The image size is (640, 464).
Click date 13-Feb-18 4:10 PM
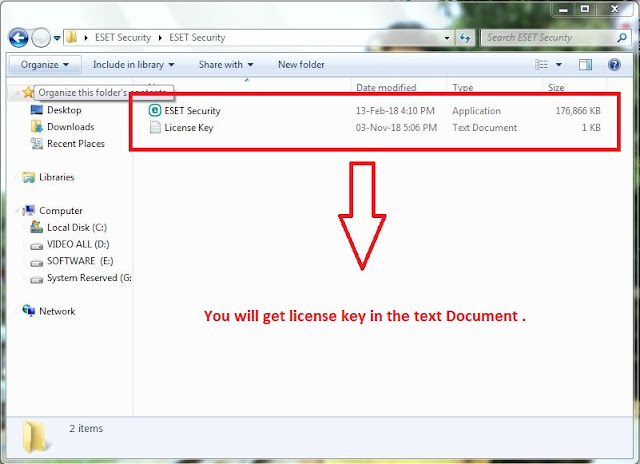click(x=395, y=111)
